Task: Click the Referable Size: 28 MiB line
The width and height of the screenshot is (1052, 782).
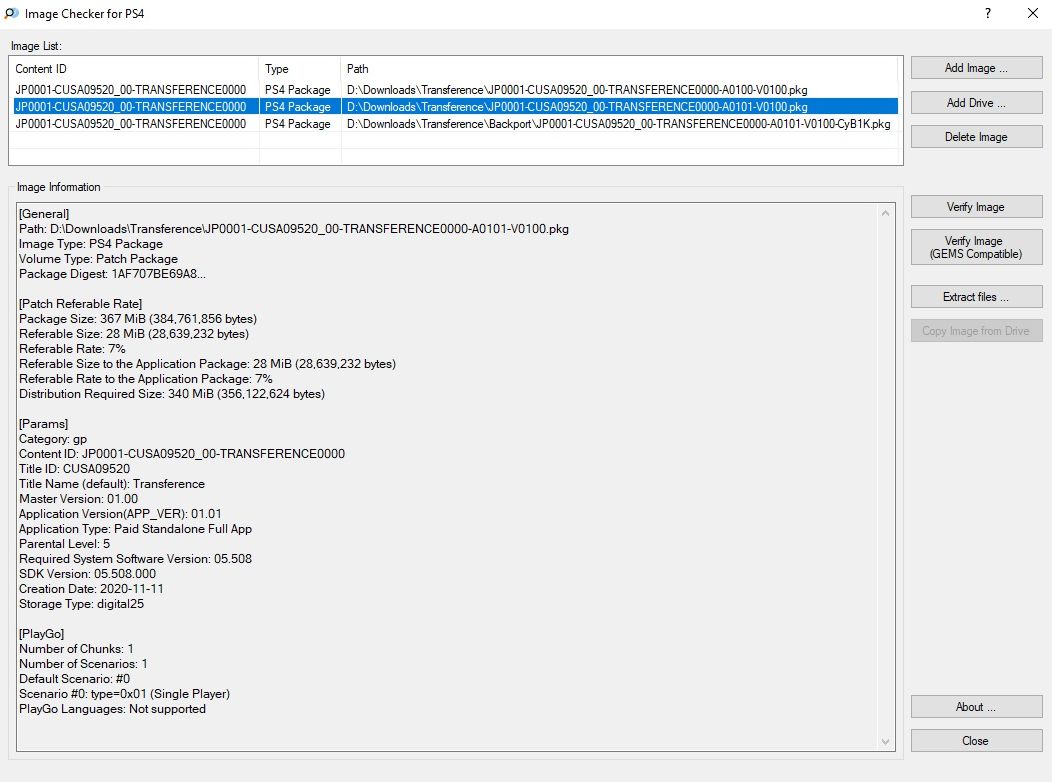Action: click(x=134, y=333)
